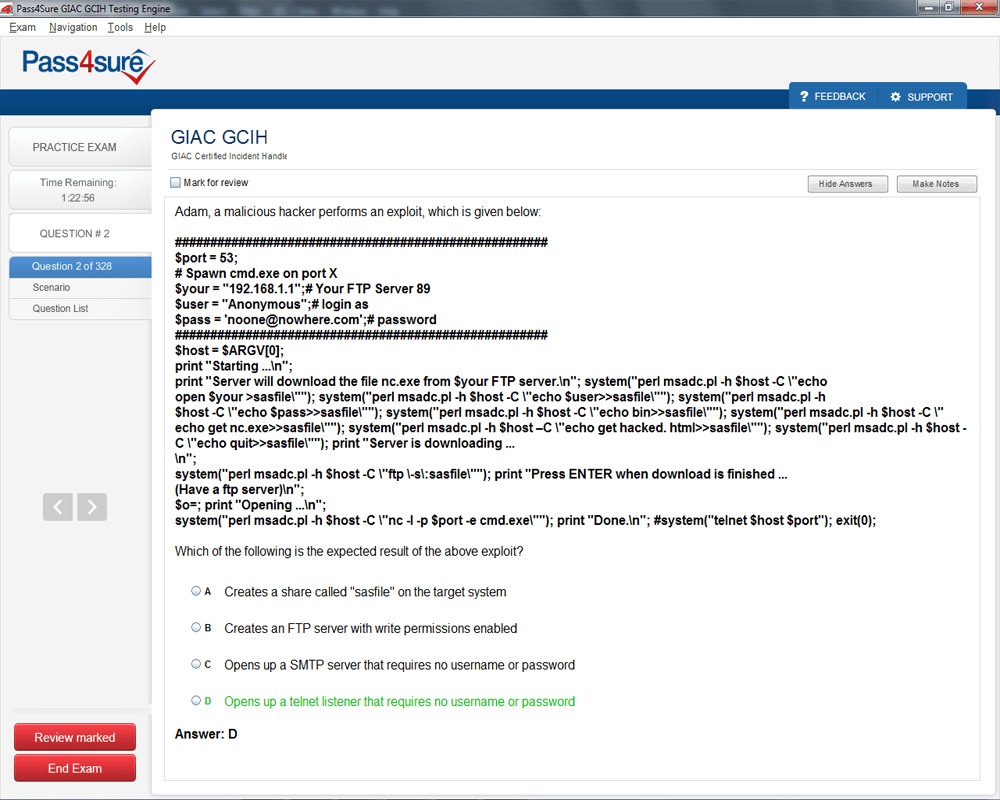Click the gear Support icon
Image resolution: width=1000 pixels, height=800 pixels.
895,96
